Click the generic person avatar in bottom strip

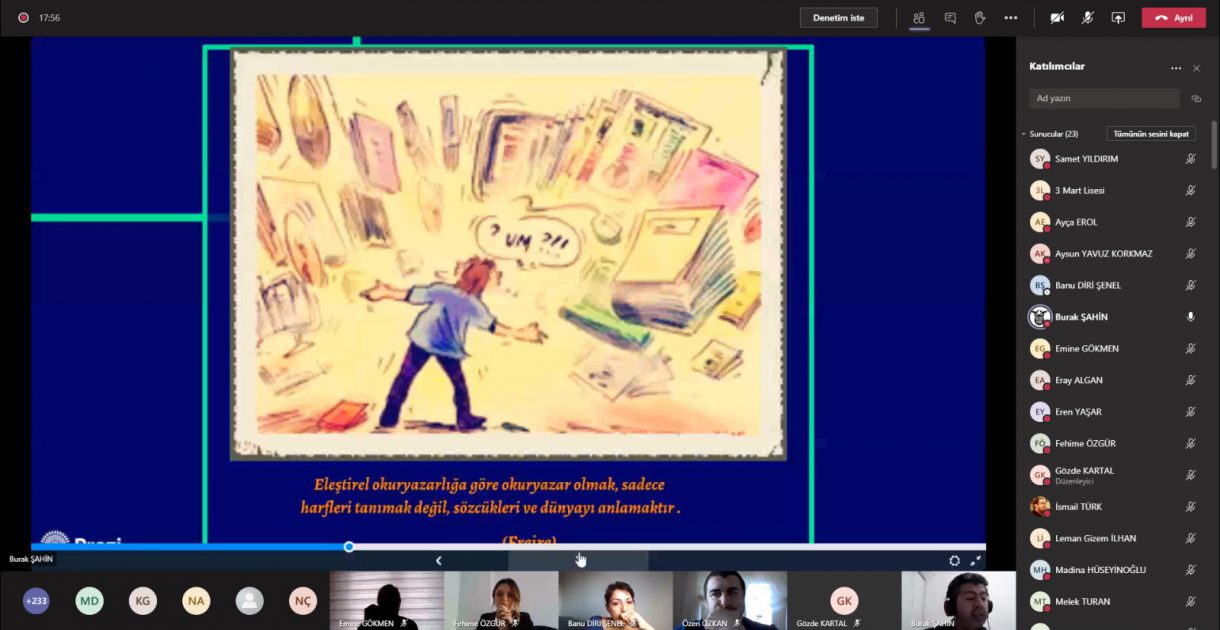pyautogui.click(x=250, y=601)
